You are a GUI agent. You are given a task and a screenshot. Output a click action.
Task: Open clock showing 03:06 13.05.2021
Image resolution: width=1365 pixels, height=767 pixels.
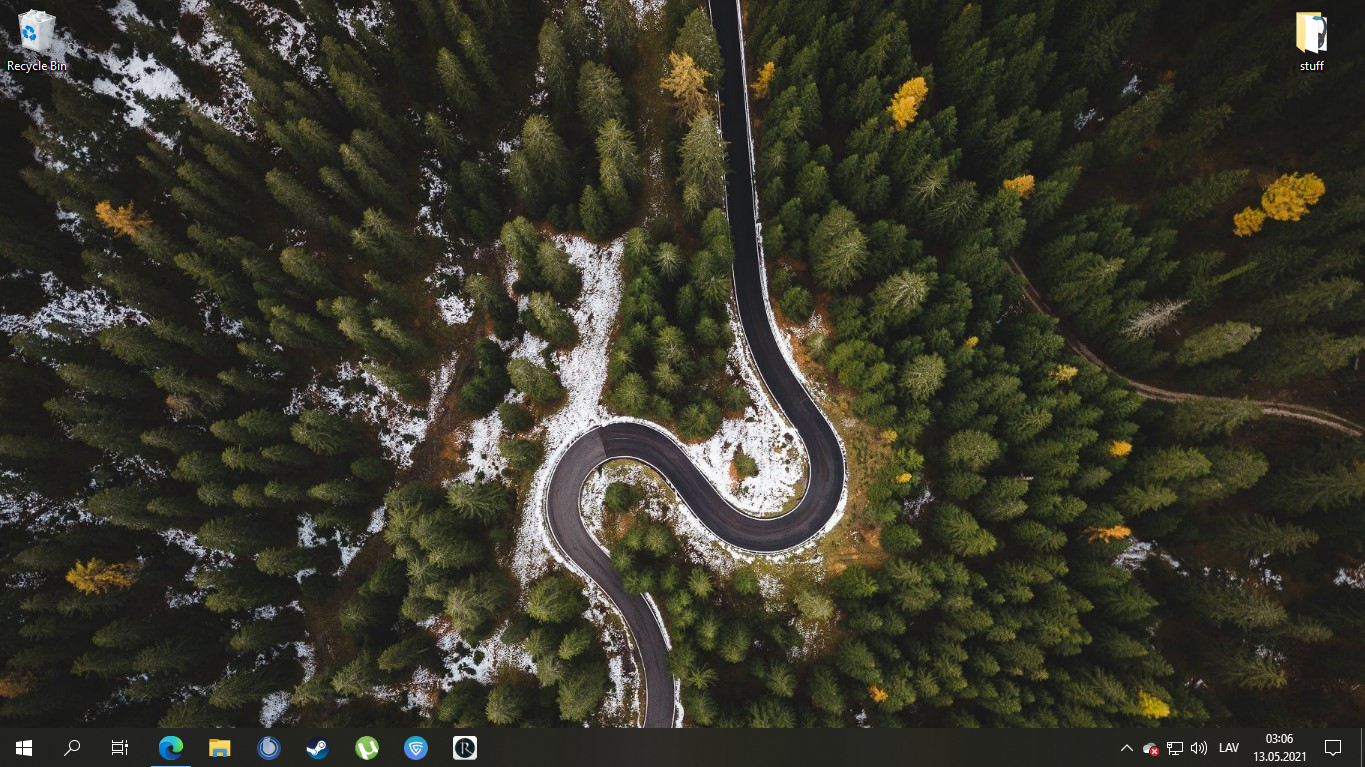tap(1279, 747)
